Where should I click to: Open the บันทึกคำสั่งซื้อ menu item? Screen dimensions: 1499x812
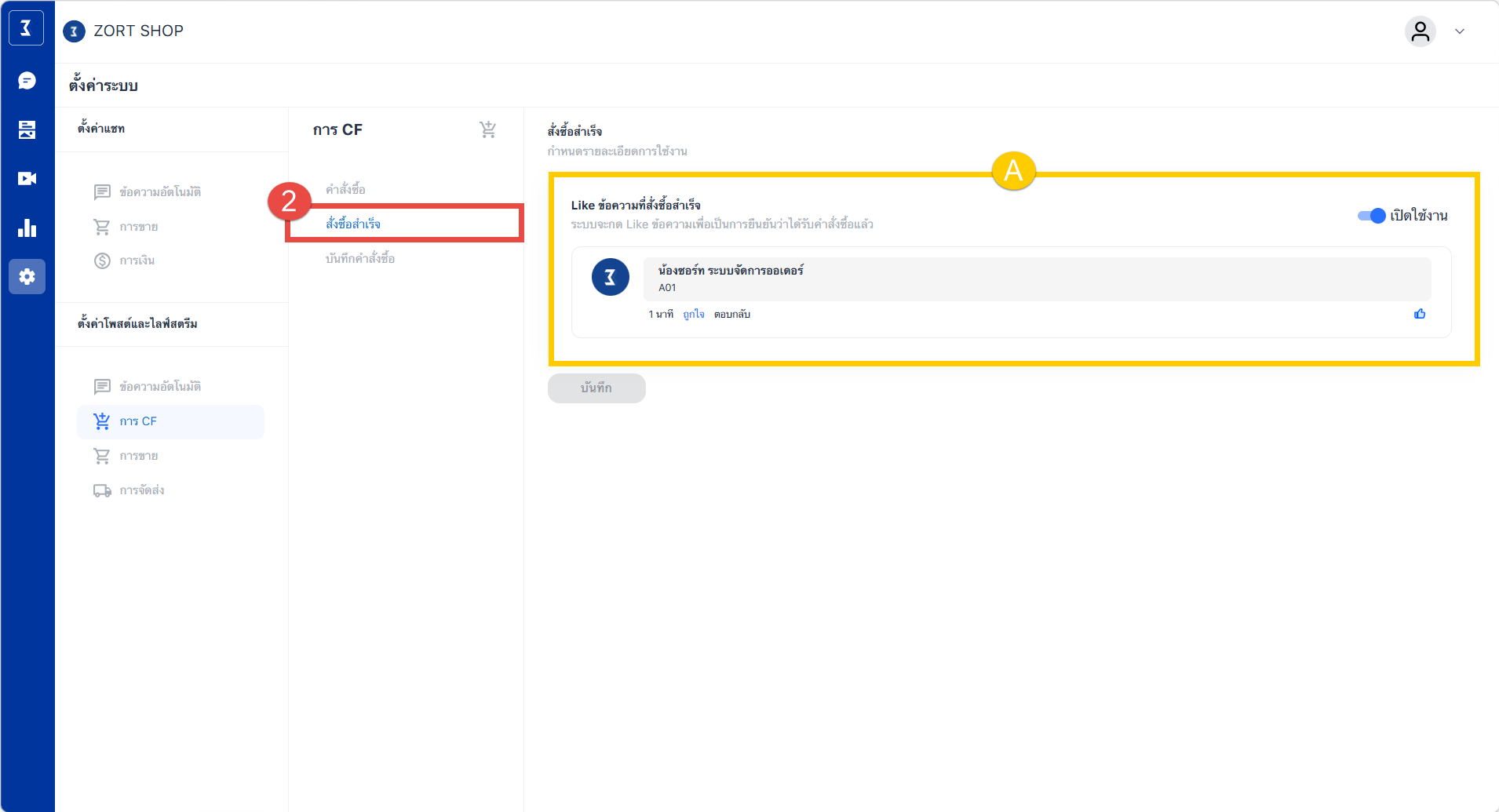[x=360, y=259]
